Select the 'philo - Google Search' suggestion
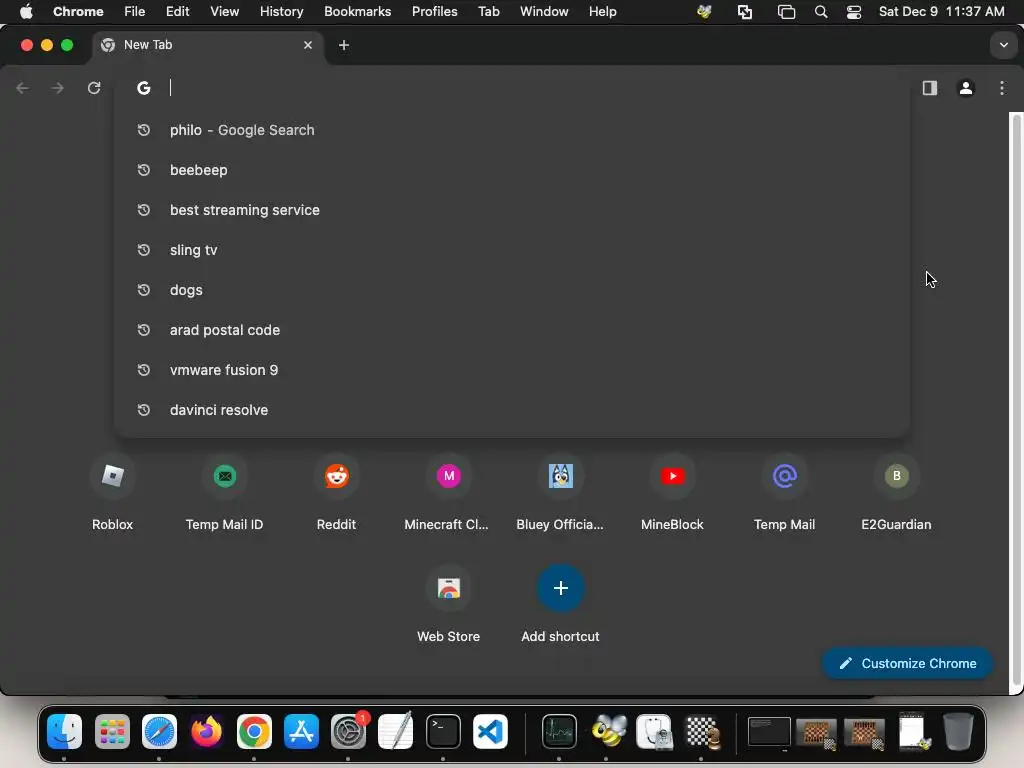Screen dimensions: 1024x768 point(512,130)
